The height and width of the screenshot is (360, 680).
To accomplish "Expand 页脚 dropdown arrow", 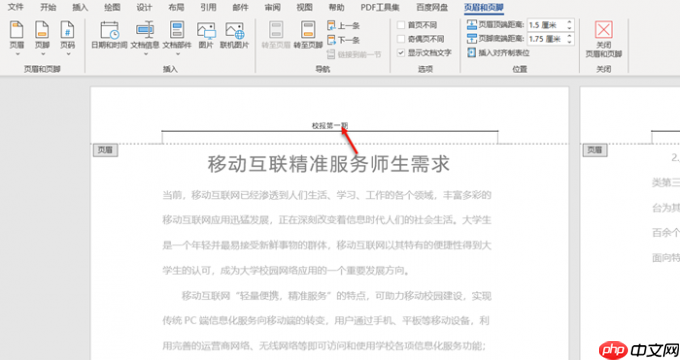I will [42, 54].
